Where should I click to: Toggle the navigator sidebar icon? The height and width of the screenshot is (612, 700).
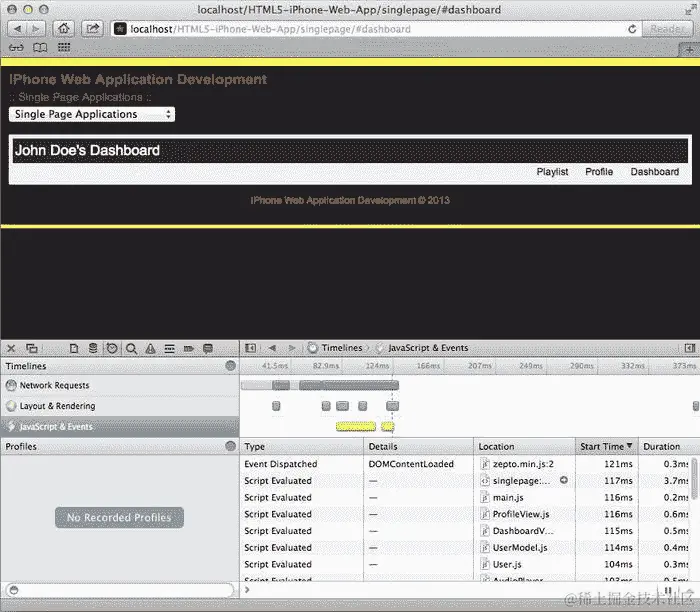coord(250,348)
